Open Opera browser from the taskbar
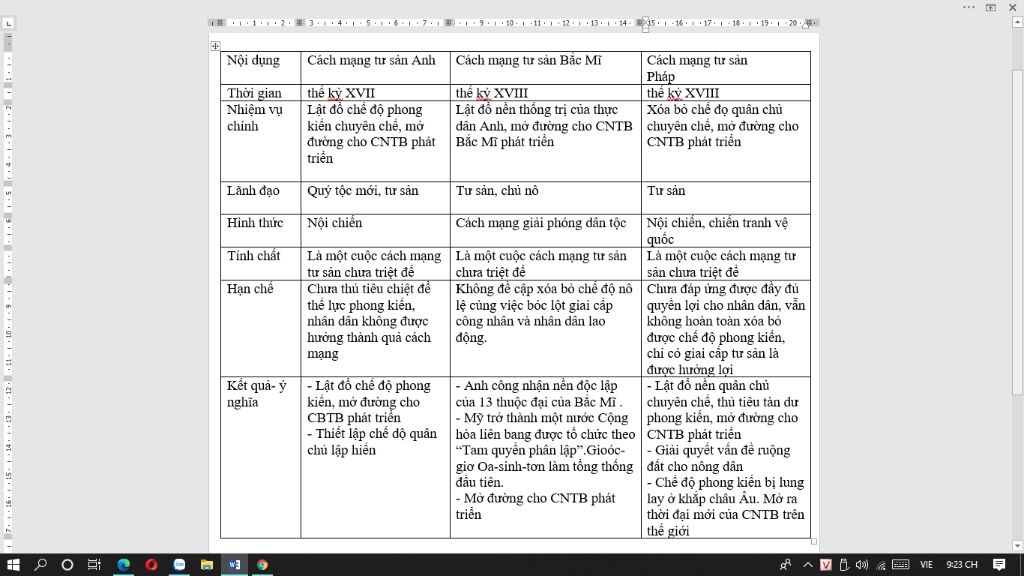Image resolution: width=1024 pixels, height=576 pixels. [152, 565]
